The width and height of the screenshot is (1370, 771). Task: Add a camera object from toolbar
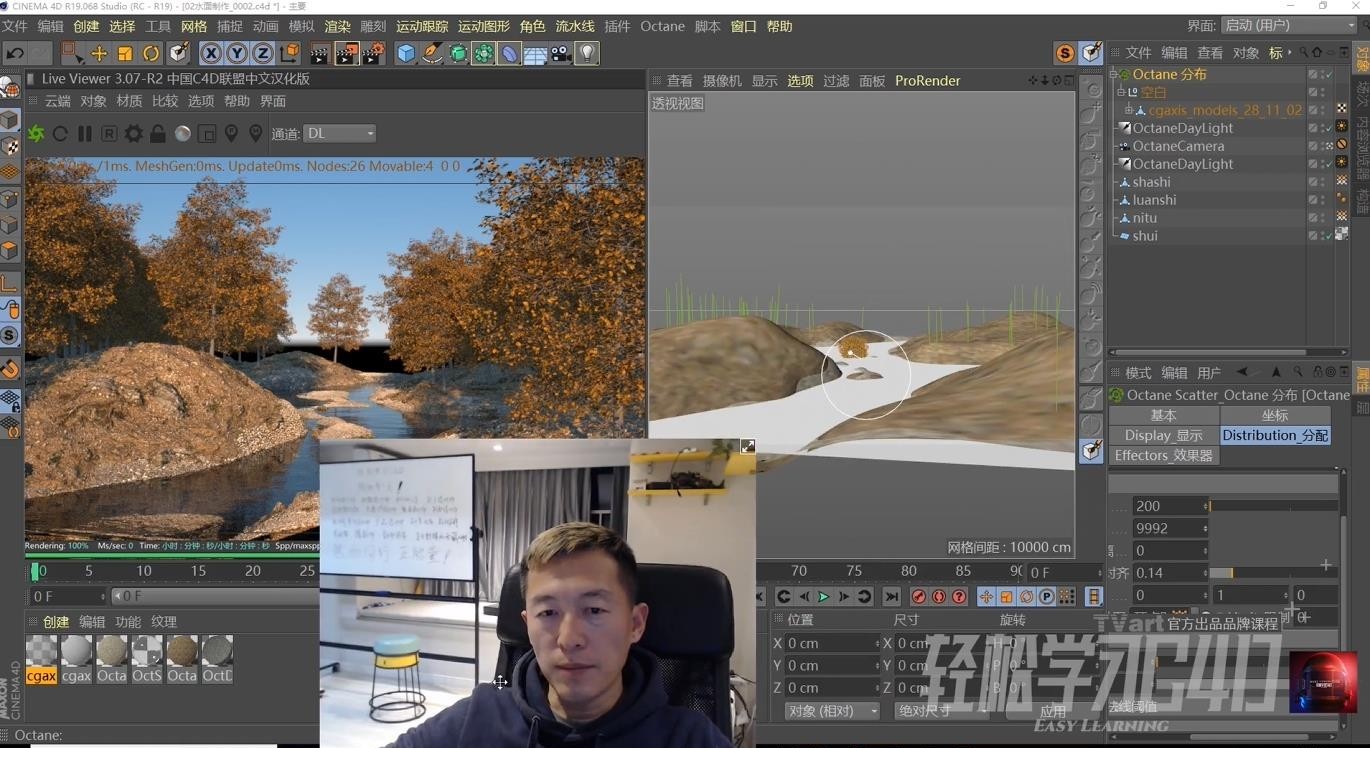pos(561,53)
